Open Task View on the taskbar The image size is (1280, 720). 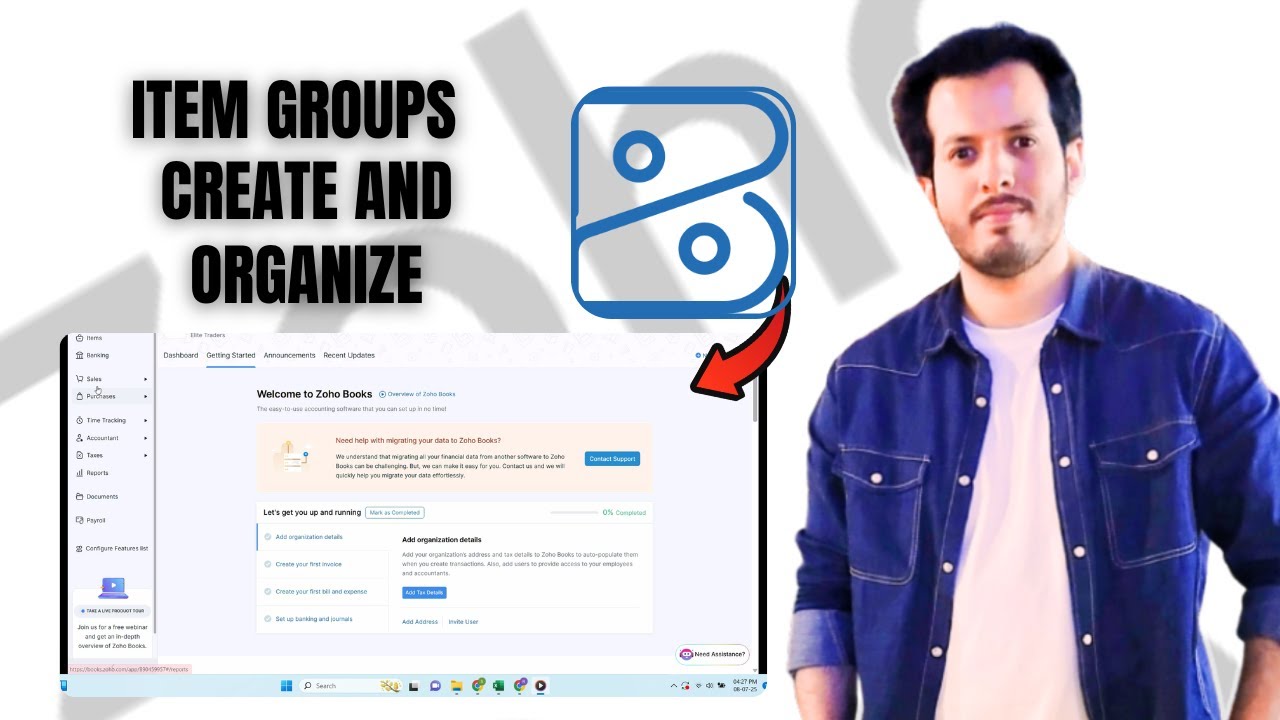(413, 686)
